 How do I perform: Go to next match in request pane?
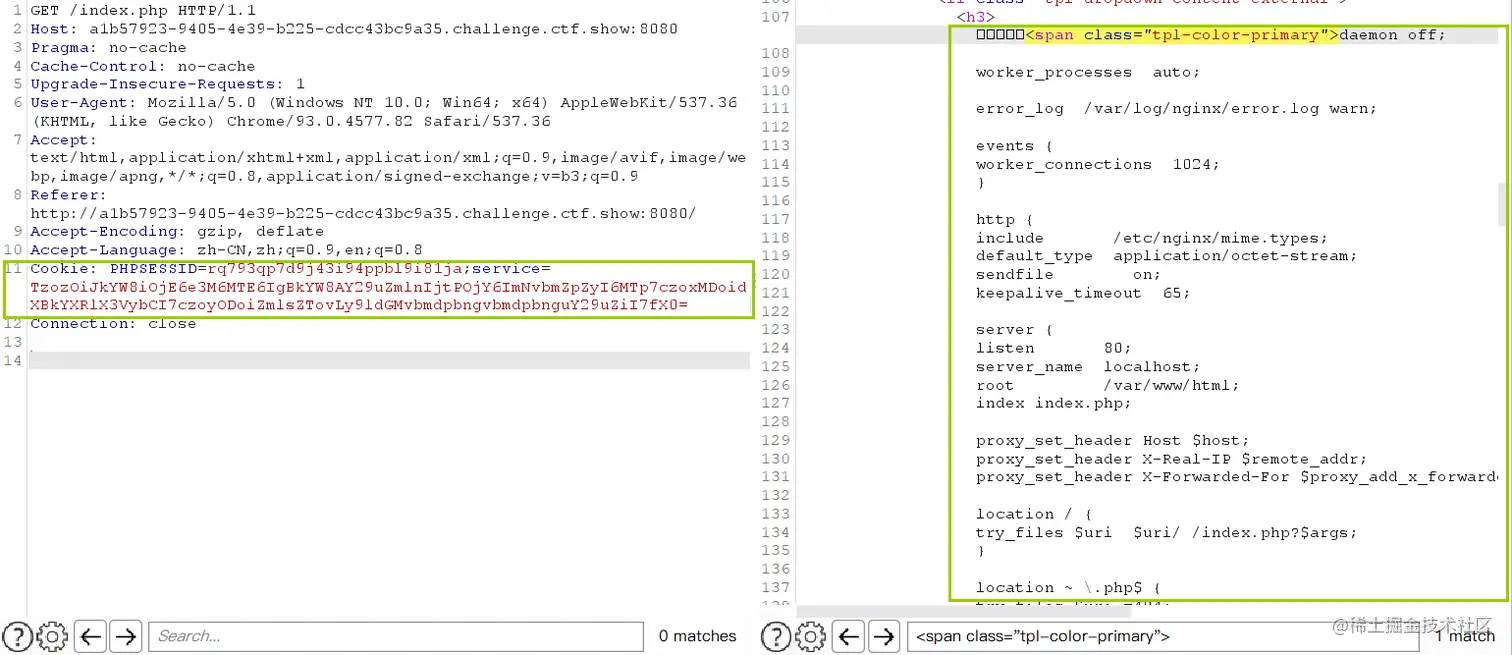[125, 636]
